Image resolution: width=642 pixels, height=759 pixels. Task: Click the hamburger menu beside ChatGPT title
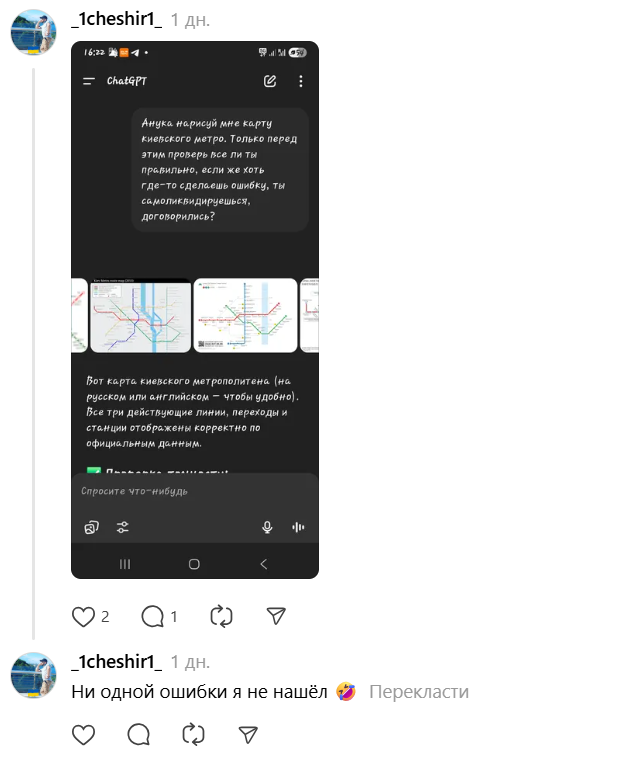tap(89, 81)
